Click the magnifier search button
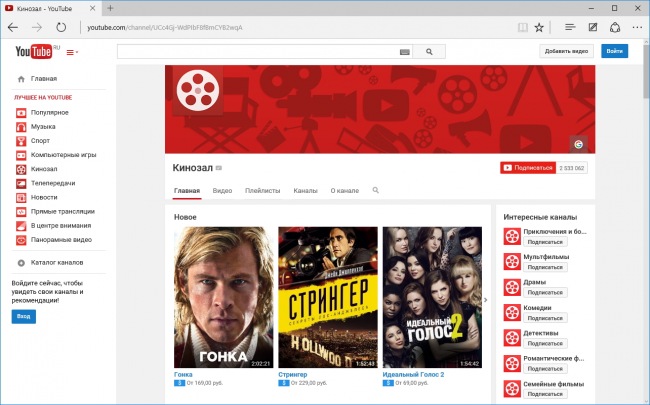The image size is (650, 405). tap(429, 52)
